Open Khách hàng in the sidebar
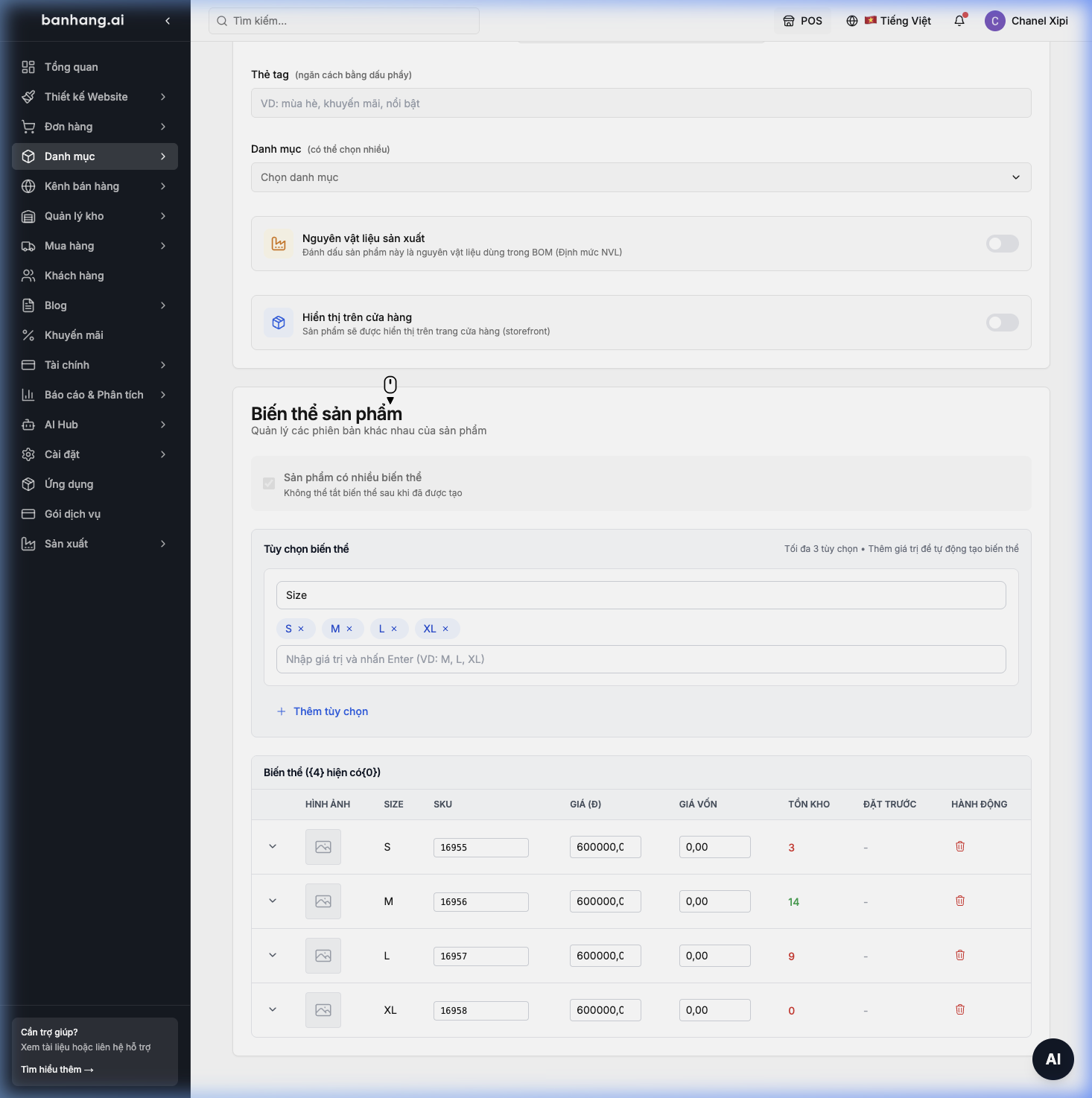 95,276
